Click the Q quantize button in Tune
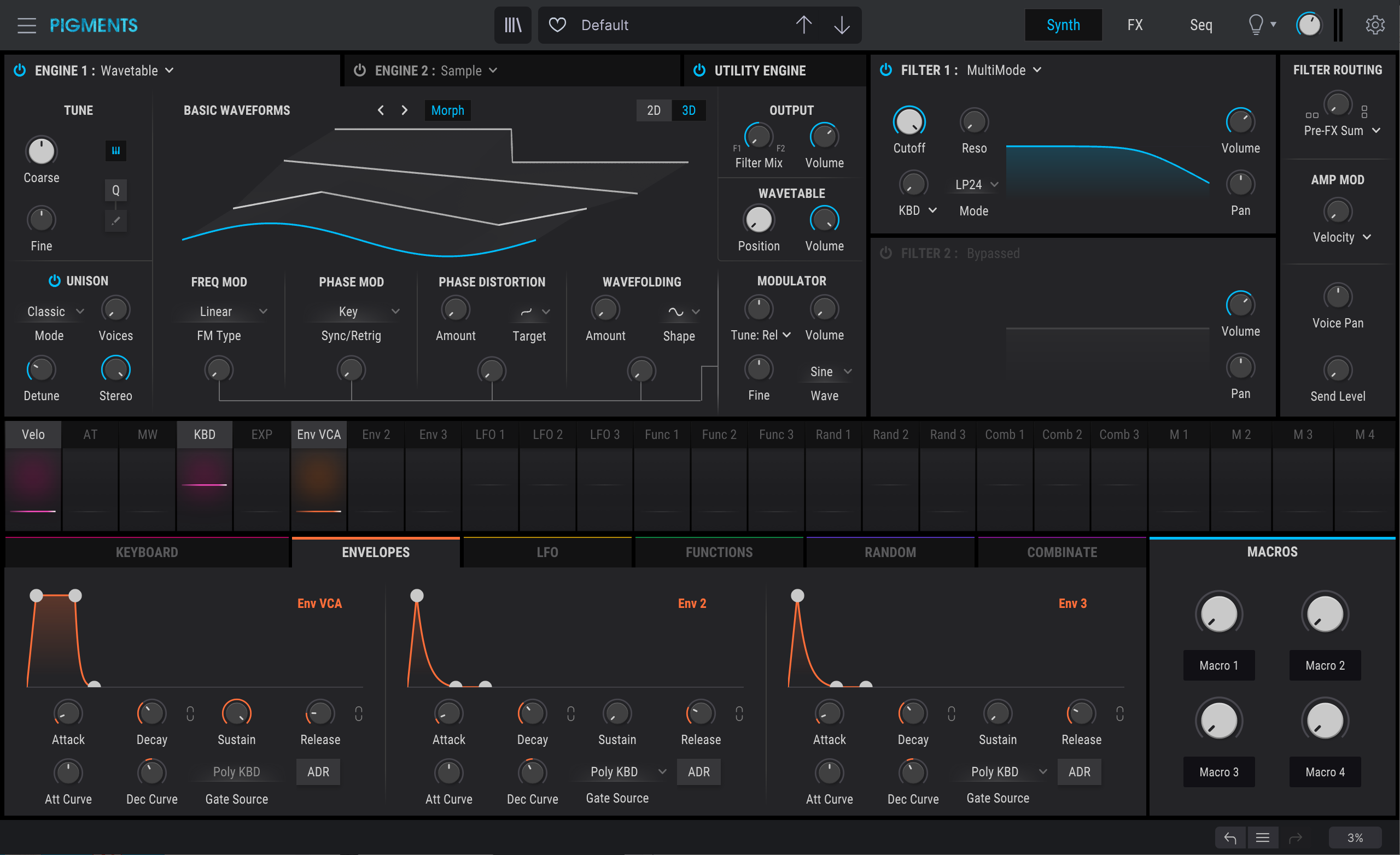The height and width of the screenshot is (855, 1400). (x=116, y=190)
